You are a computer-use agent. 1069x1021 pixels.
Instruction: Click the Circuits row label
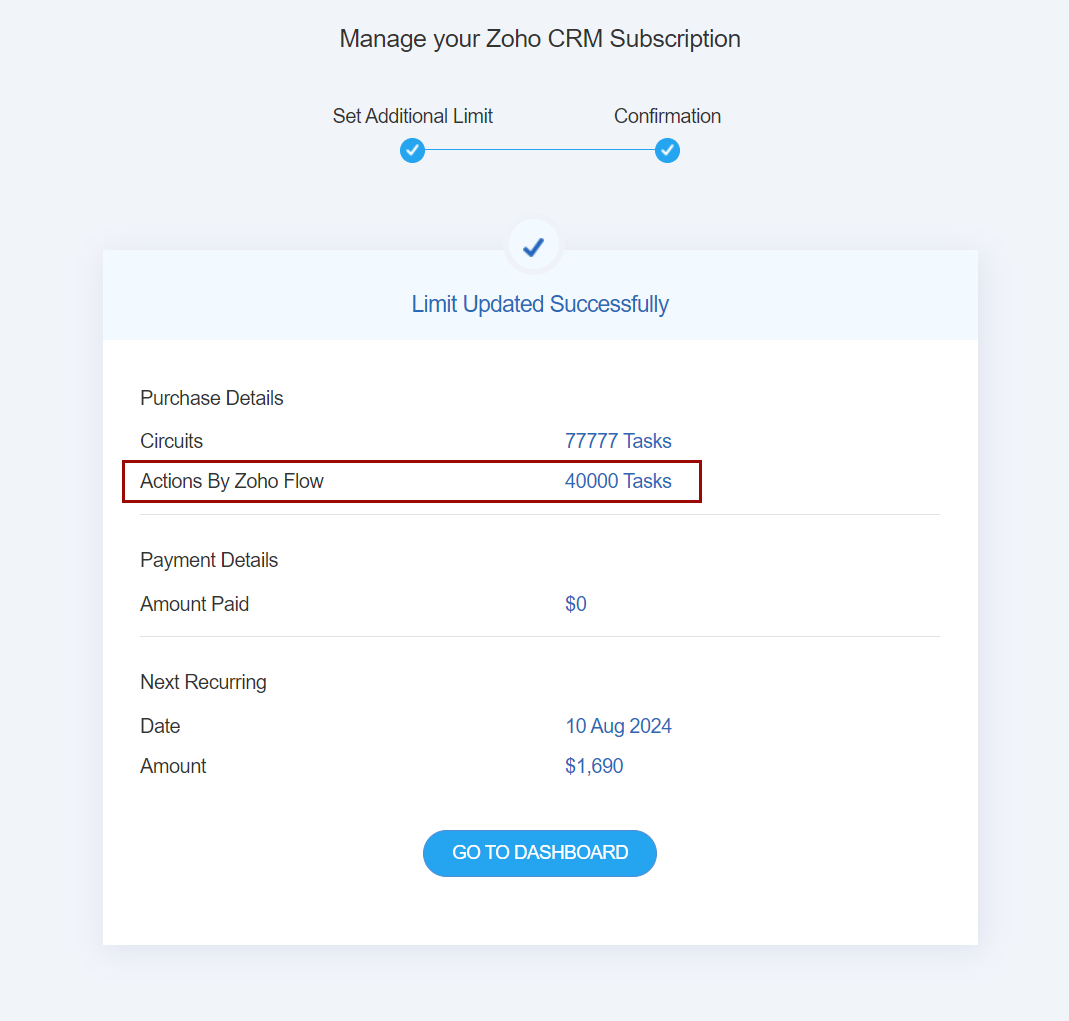171,441
